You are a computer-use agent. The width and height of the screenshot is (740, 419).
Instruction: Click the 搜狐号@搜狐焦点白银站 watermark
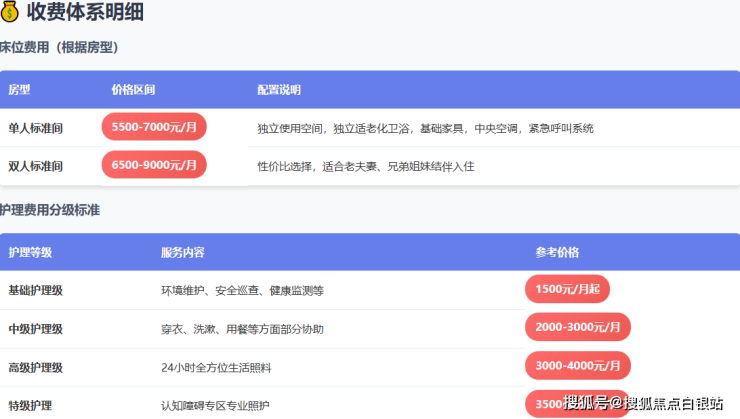(643, 403)
